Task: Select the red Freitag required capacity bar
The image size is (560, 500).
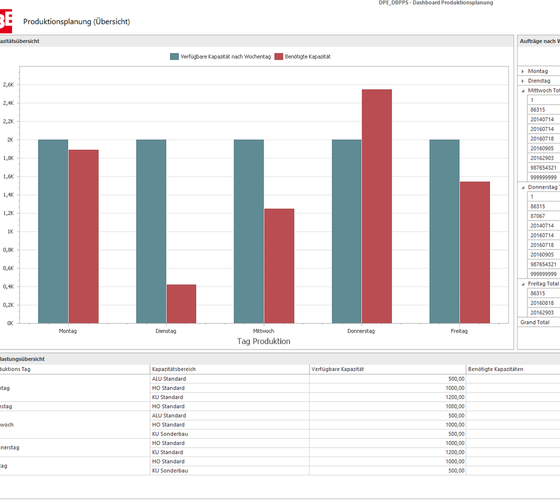Action: click(x=475, y=252)
